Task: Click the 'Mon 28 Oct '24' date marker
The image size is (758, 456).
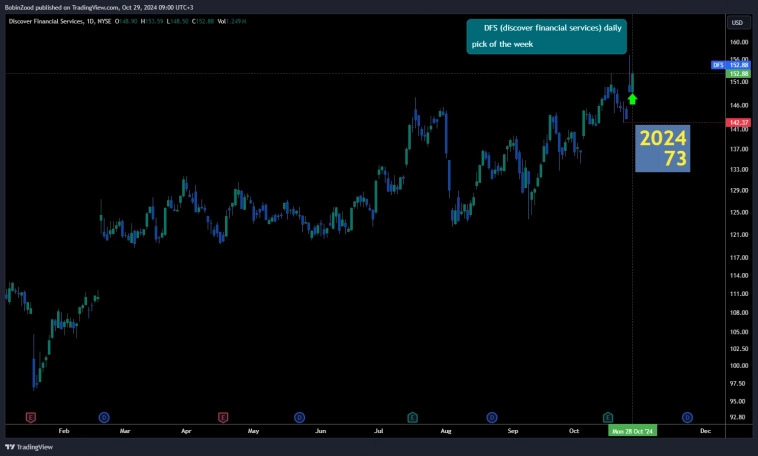Action: tap(633, 431)
